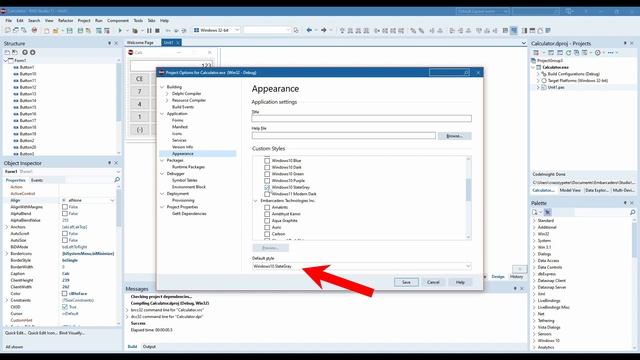Check the Windows10 Green style
The height and width of the screenshot is (360, 640).
pos(267,174)
